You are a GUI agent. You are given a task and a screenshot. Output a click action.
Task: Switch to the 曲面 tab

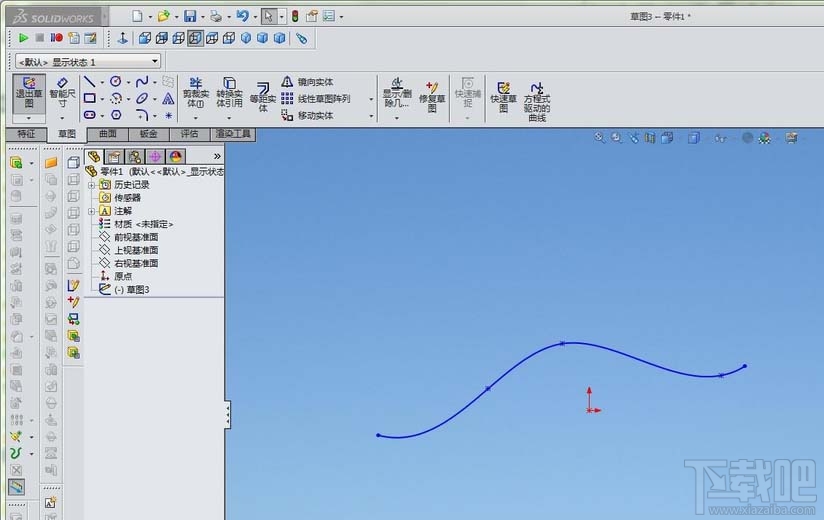click(x=108, y=134)
